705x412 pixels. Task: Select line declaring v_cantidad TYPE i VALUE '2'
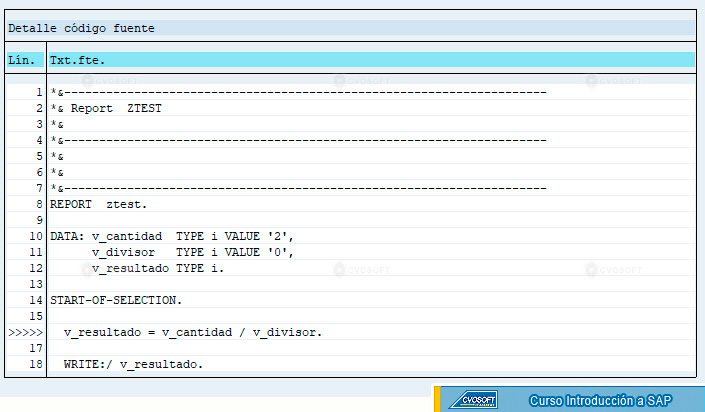[x=172, y=236]
